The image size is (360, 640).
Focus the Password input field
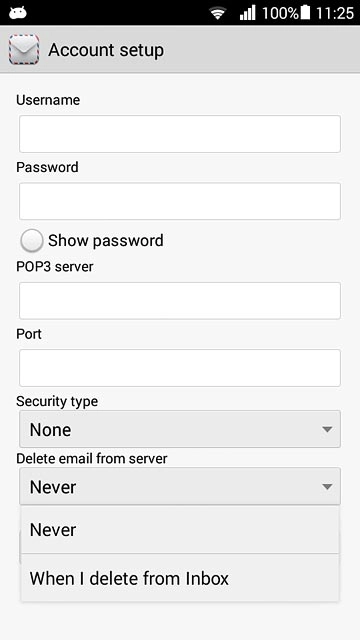(180, 201)
